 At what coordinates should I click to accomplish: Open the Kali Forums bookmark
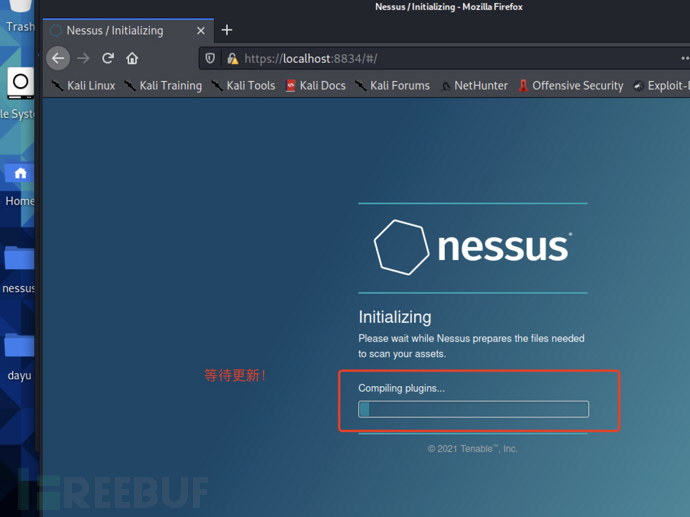click(x=393, y=85)
